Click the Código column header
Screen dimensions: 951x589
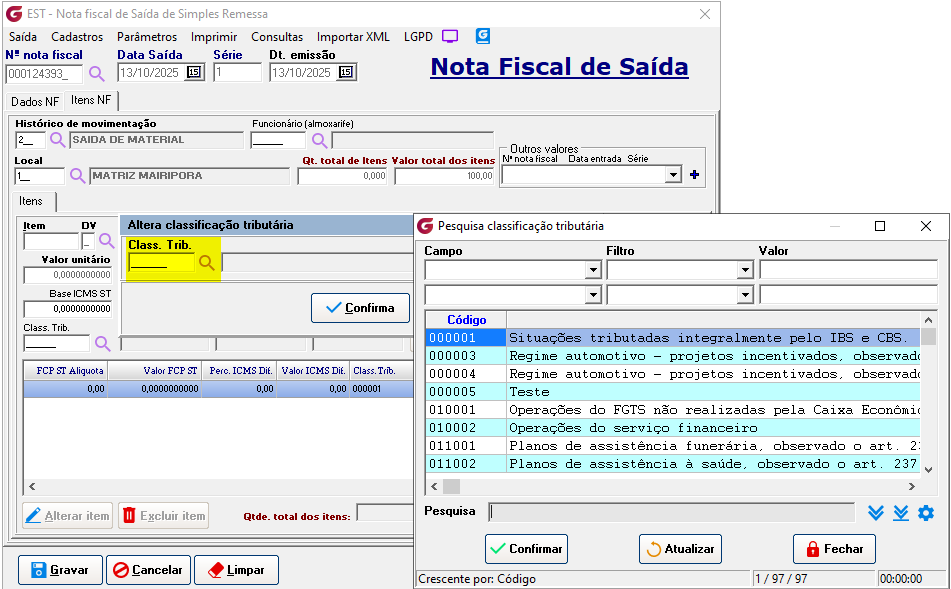[x=466, y=320]
